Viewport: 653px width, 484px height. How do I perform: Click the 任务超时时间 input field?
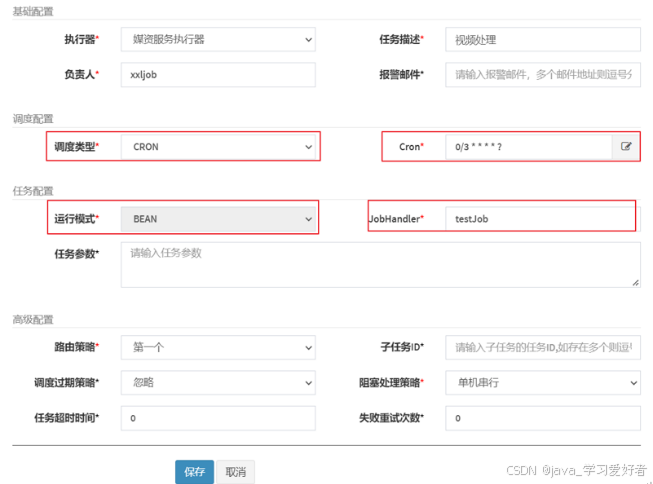(x=218, y=418)
